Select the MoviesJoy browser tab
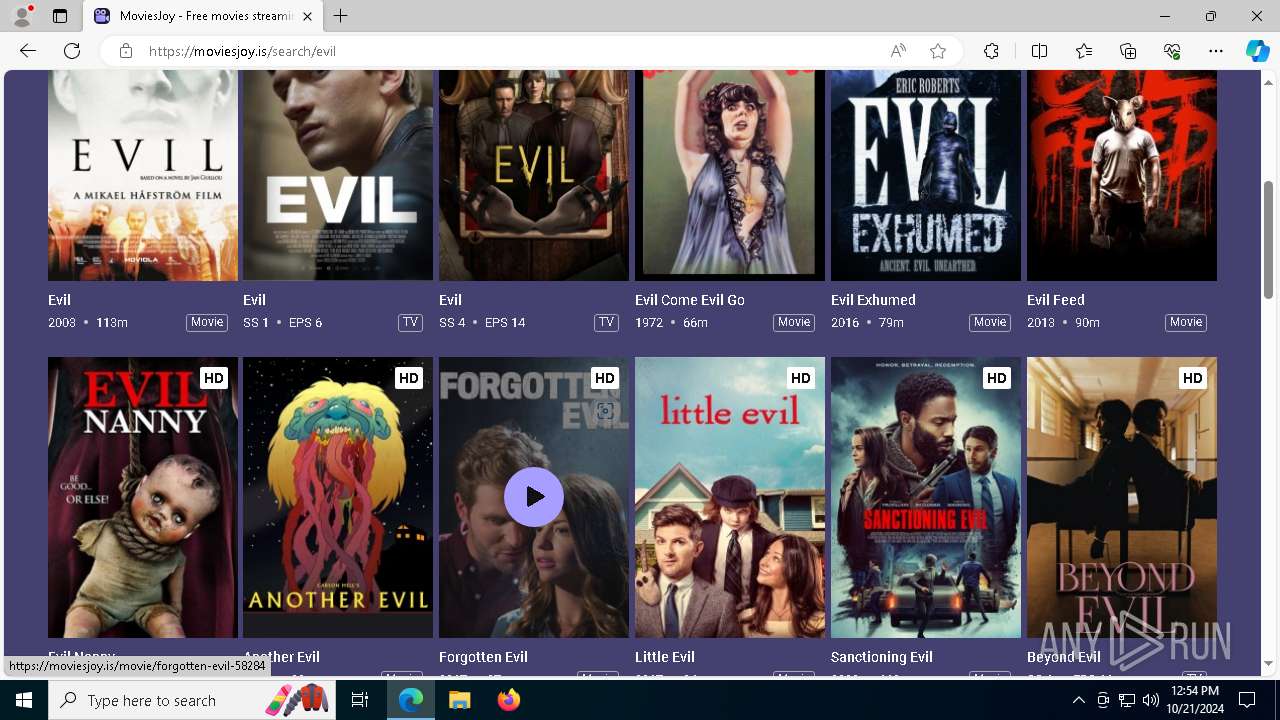Image resolution: width=1280 pixels, height=720 pixels. [x=203, y=16]
